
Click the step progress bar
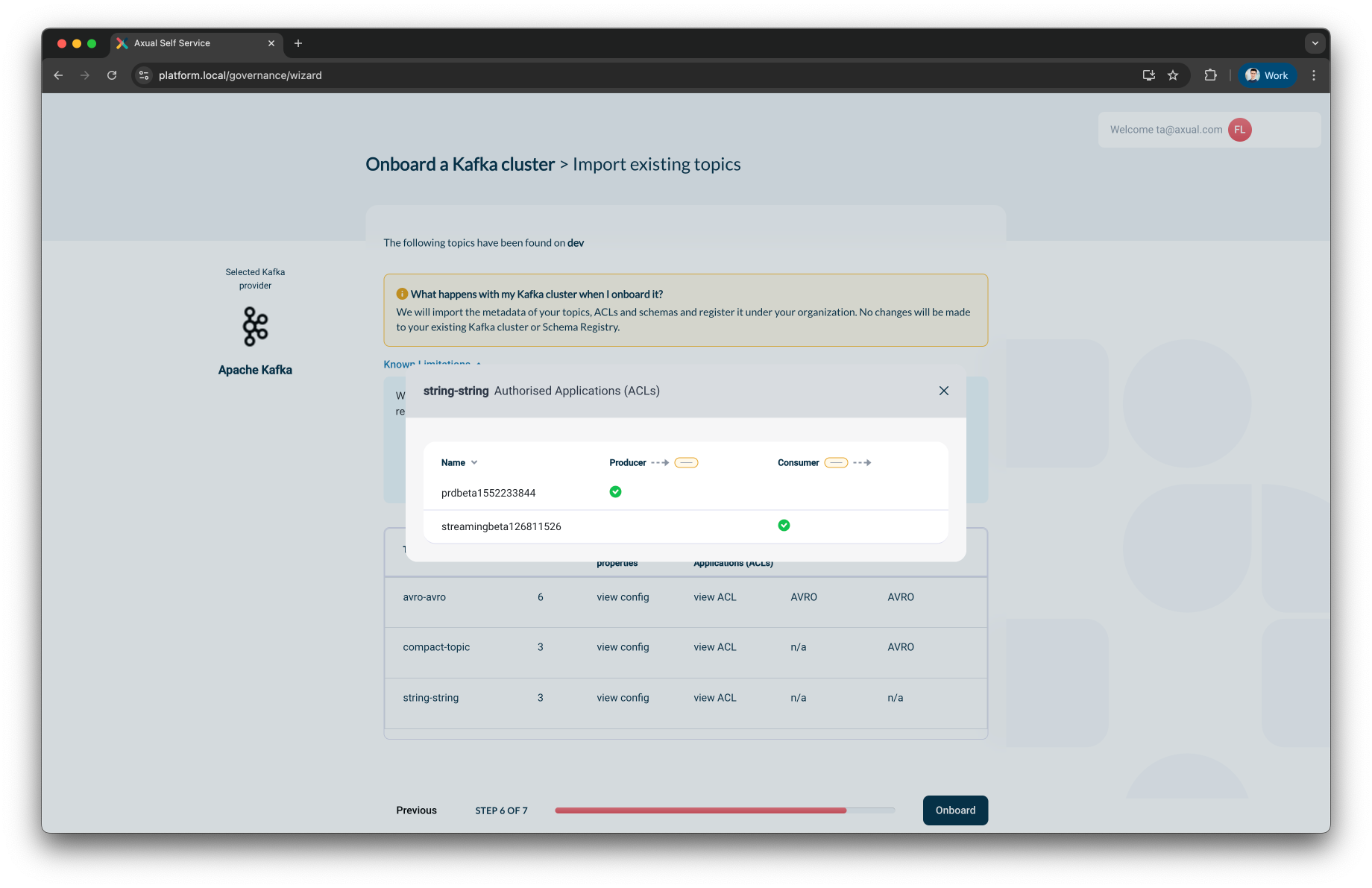click(x=724, y=810)
